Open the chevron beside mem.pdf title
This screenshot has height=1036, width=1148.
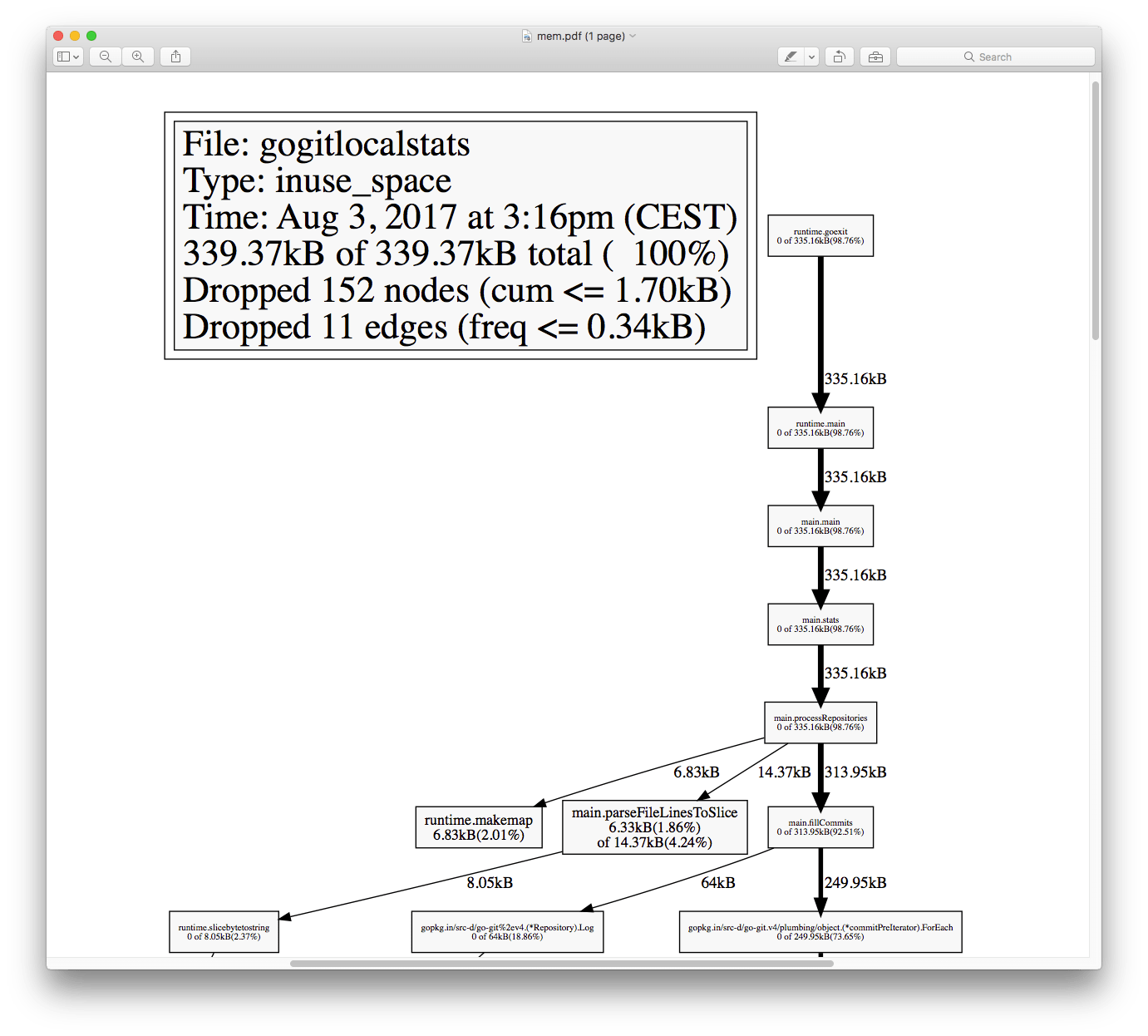click(633, 36)
